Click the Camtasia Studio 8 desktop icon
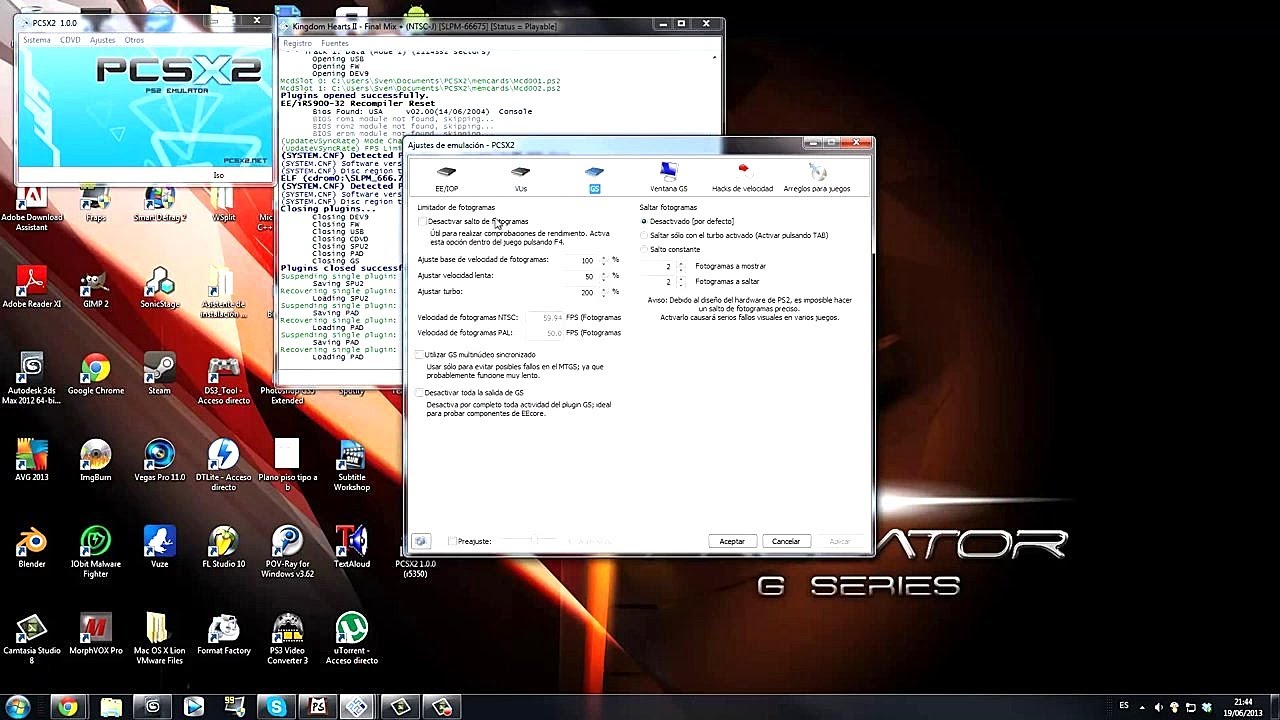 pyautogui.click(x=32, y=640)
